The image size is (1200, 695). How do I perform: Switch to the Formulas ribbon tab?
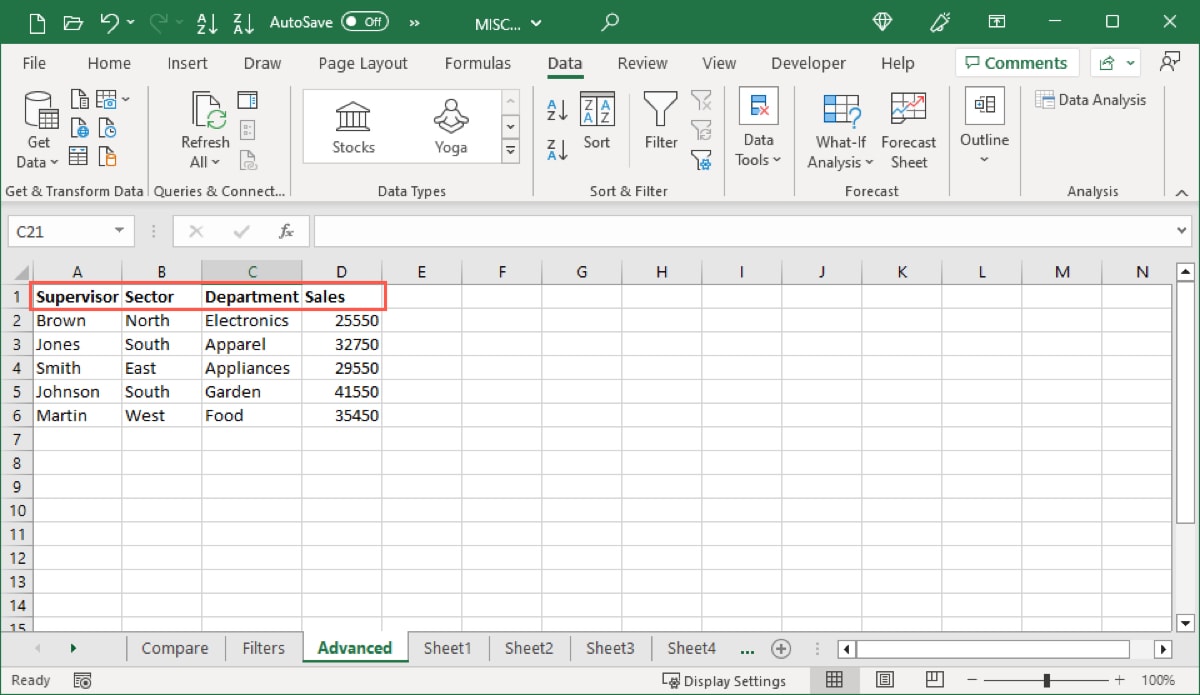click(x=478, y=63)
